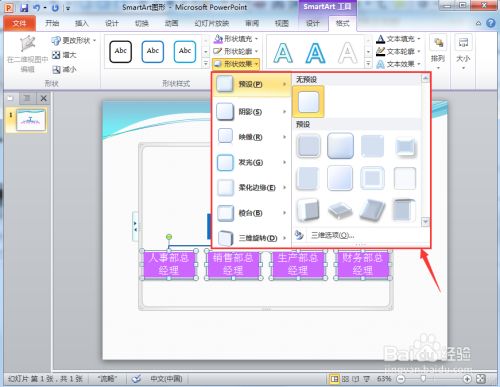Click the Save icon in quick access toolbar
The width and height of the screenshot is (500, 387).
pos(24,8)
